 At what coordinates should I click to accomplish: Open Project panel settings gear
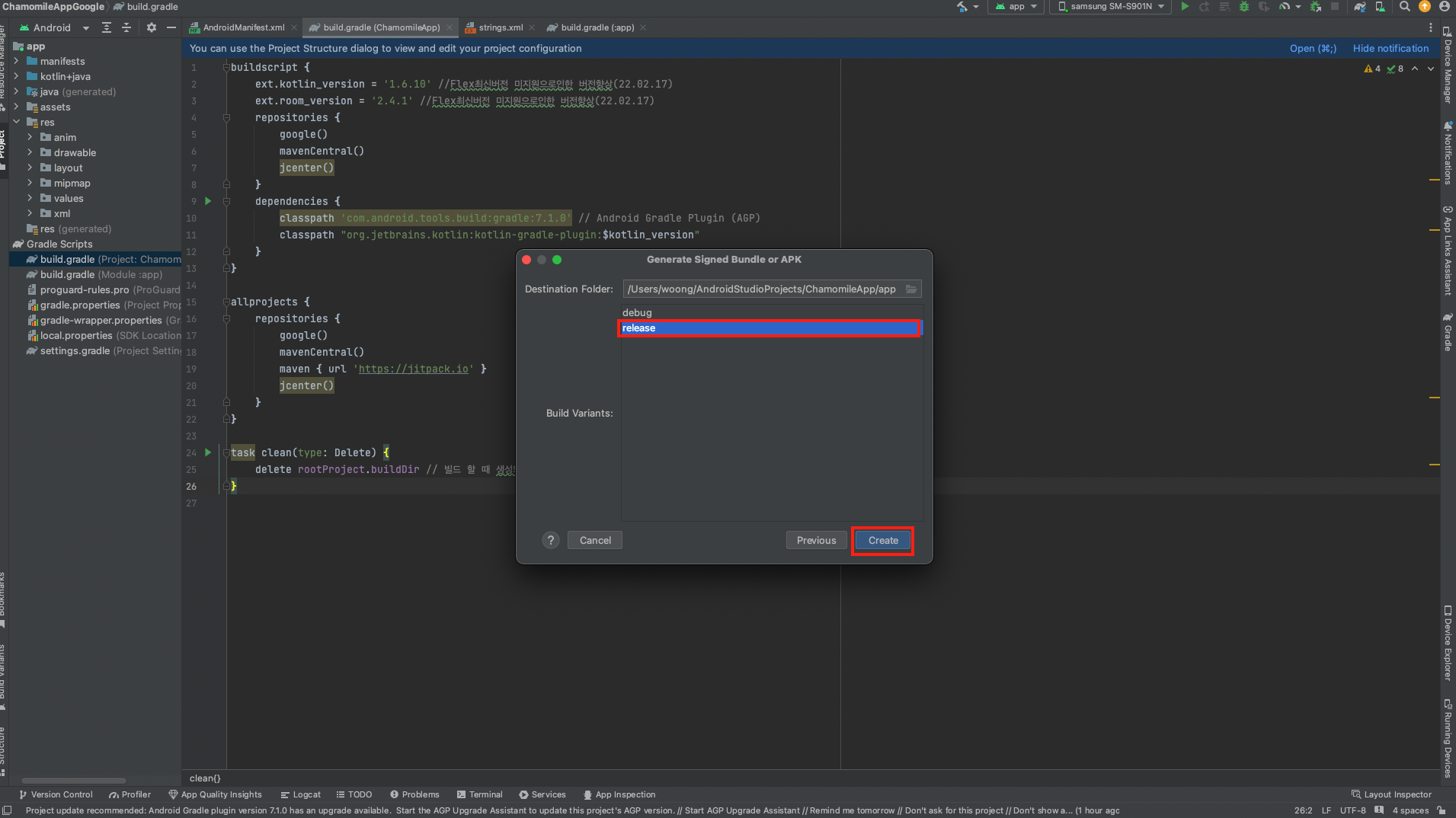point(152,27)
